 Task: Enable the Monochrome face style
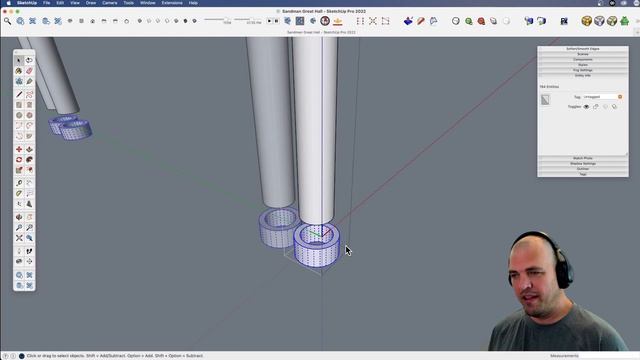pos(194,21)
